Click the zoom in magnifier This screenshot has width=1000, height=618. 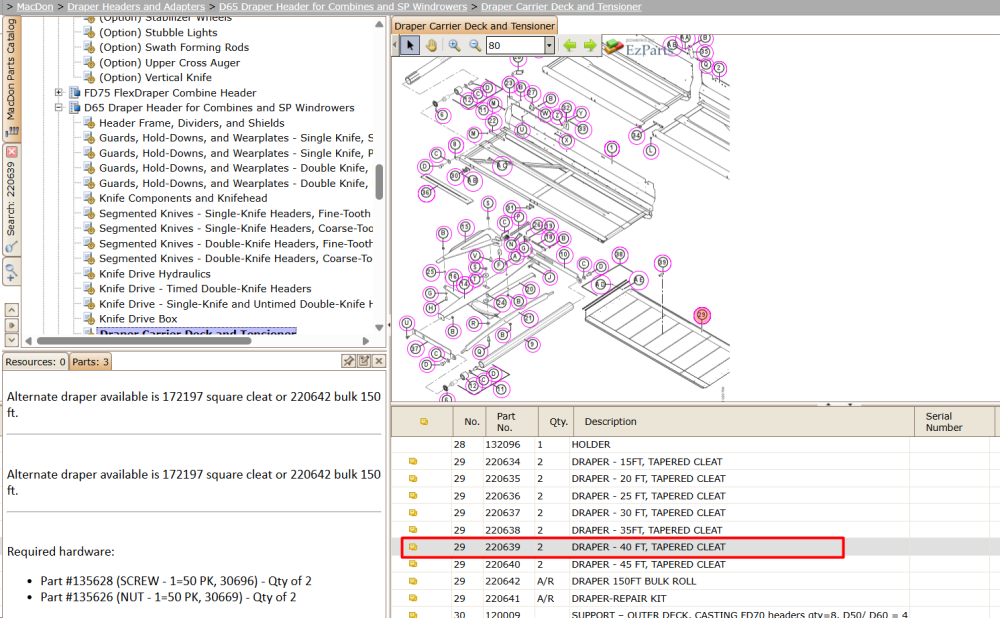454,45
